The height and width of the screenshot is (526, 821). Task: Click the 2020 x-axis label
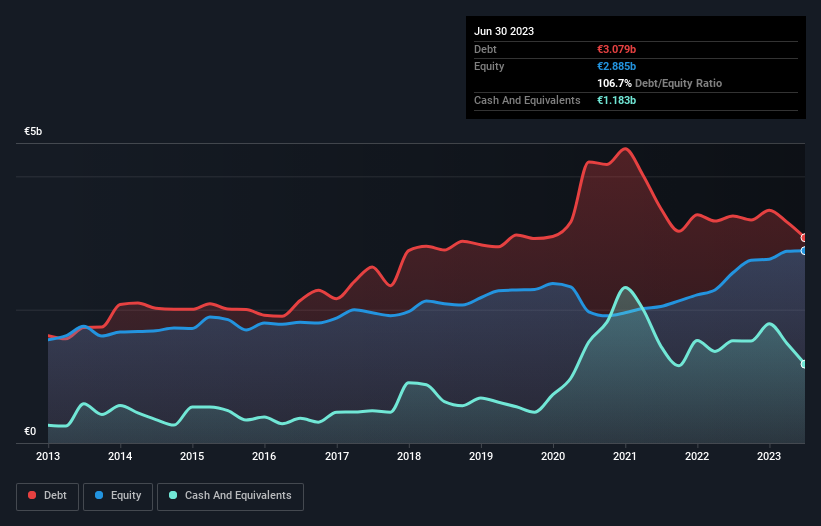pos(553,456)
